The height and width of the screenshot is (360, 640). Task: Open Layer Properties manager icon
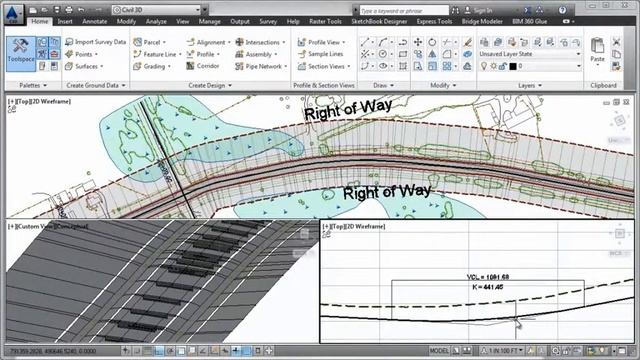[x=484, y=42]
